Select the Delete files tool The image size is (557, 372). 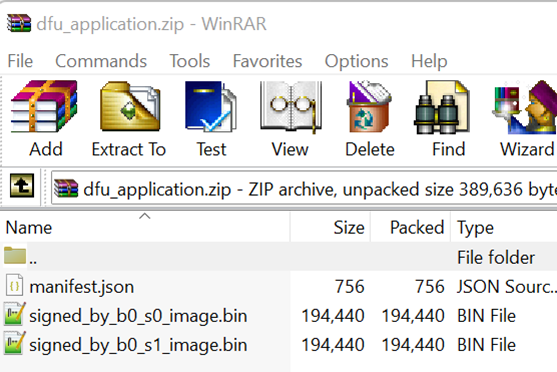[370, 118]
